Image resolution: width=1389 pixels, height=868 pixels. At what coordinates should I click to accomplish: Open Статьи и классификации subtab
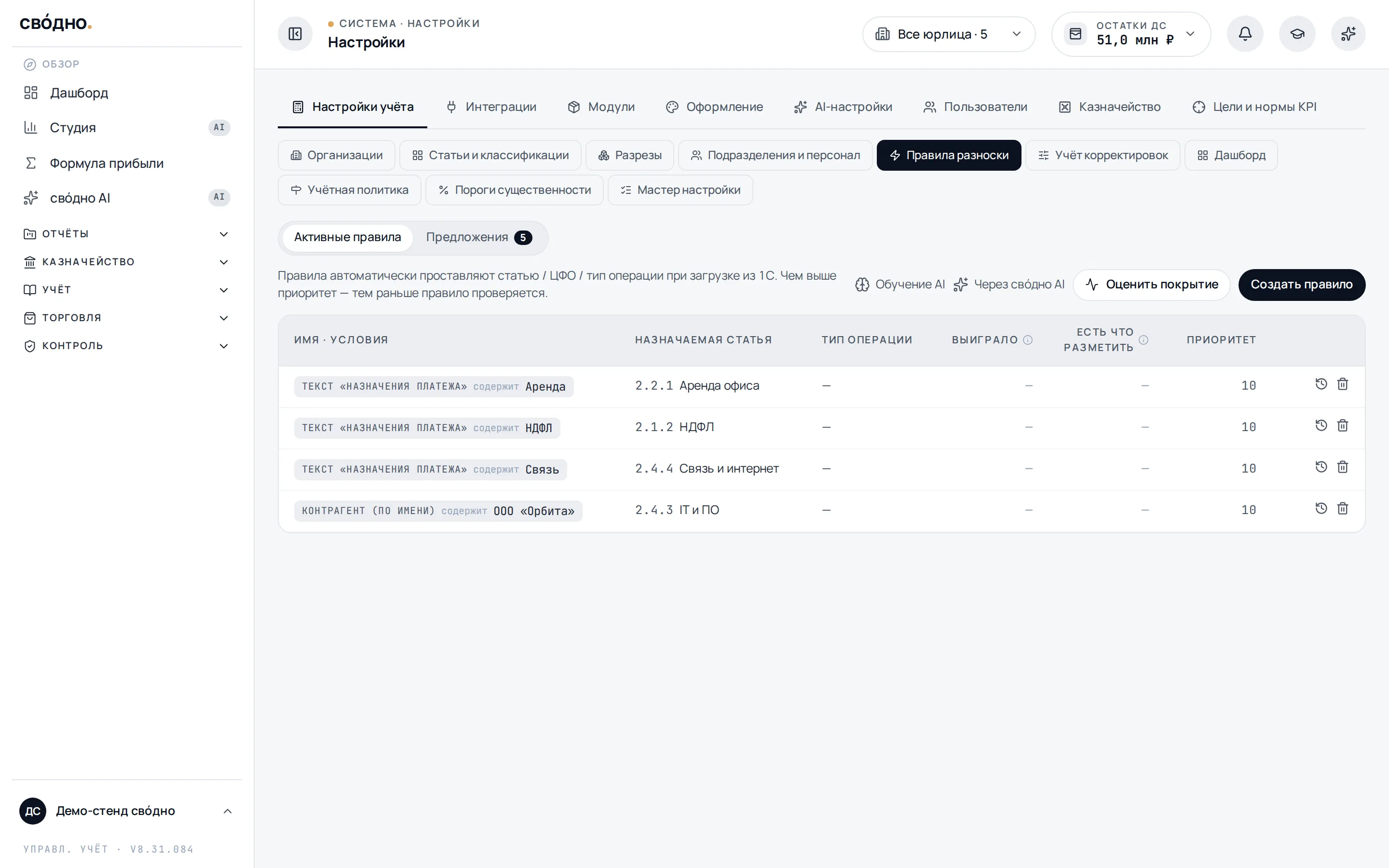point(490,156)
